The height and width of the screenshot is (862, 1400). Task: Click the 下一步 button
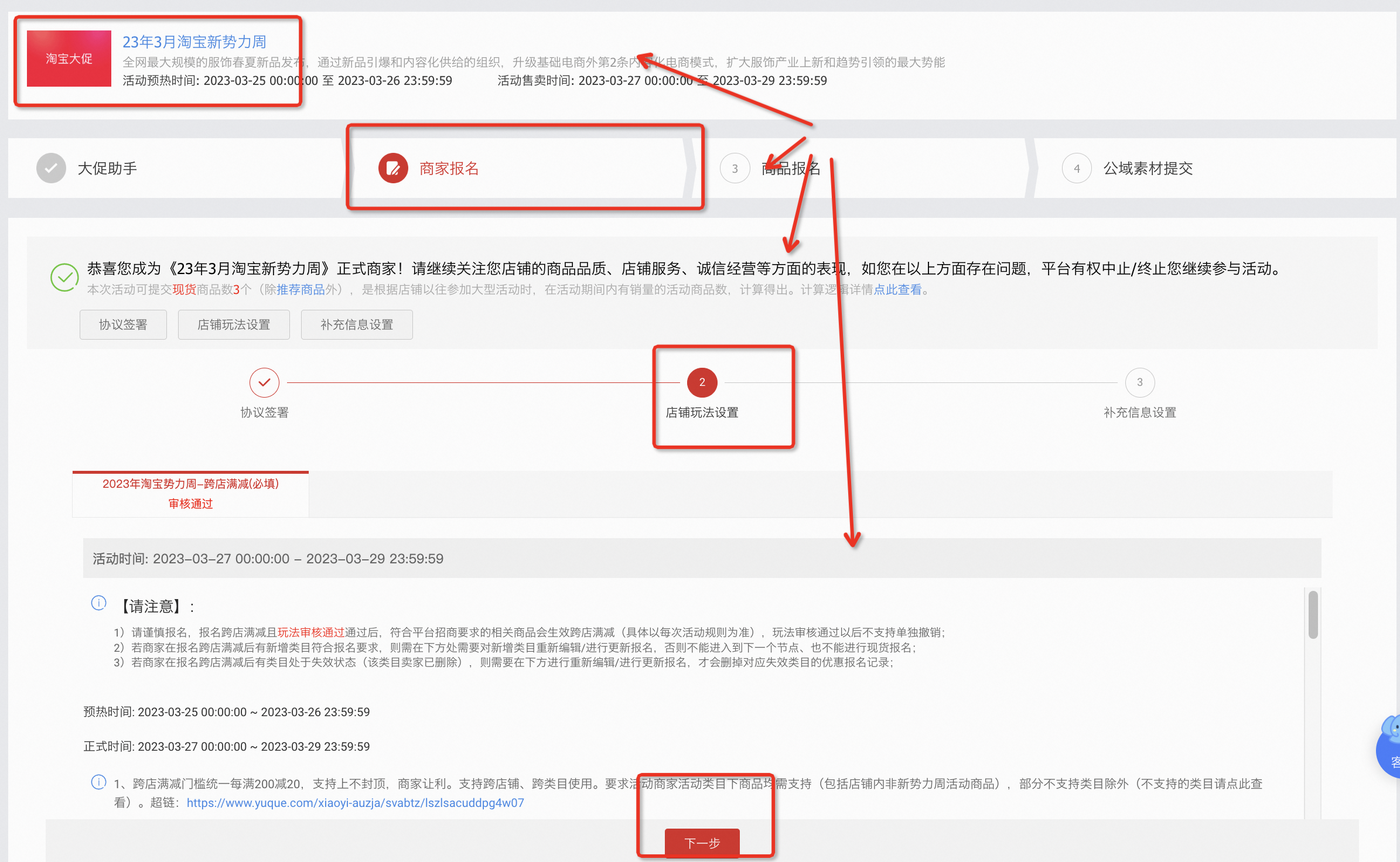pyautogui.click(x=702, y=843)
